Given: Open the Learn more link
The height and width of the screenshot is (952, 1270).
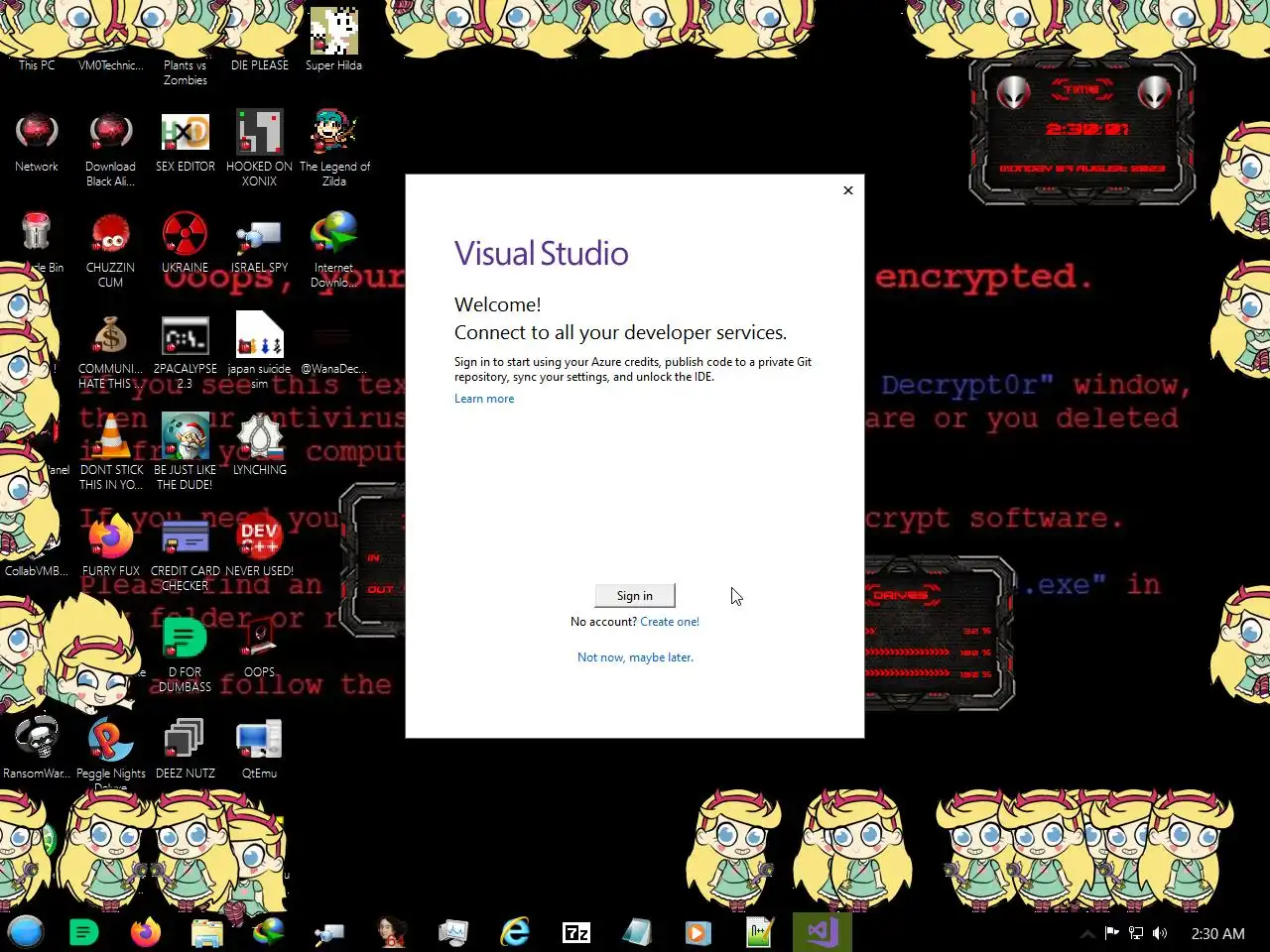Looking at the screenshot, I should click(484, 399).
